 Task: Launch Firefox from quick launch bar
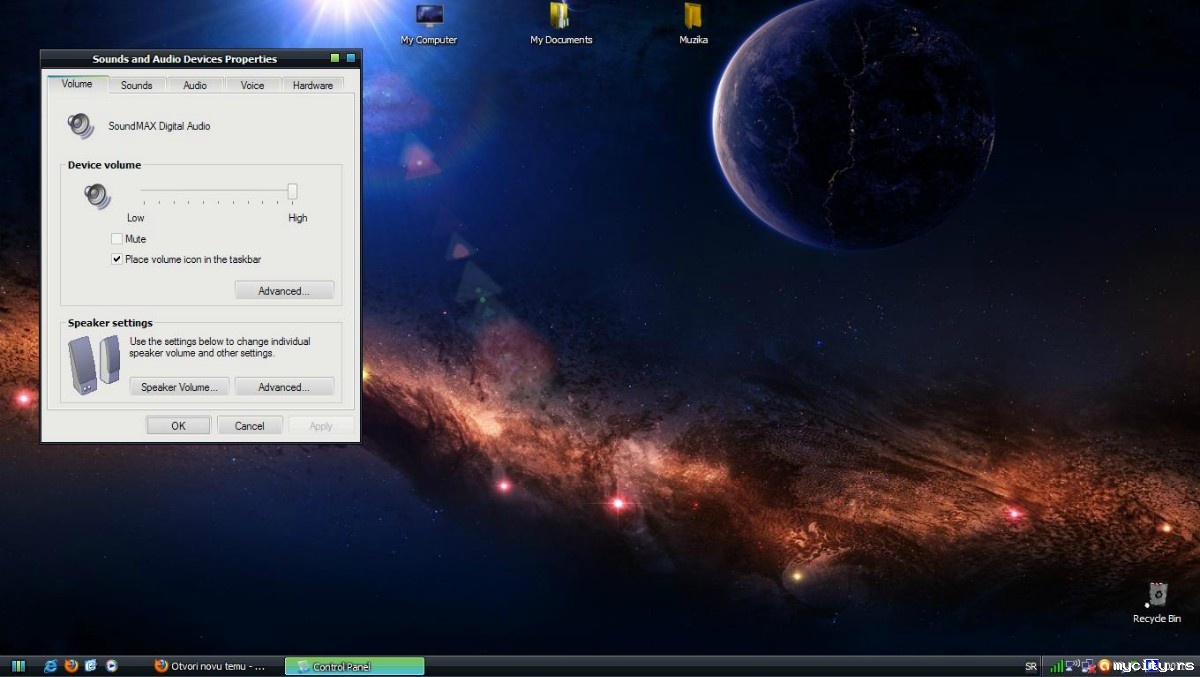coord(70,666)
